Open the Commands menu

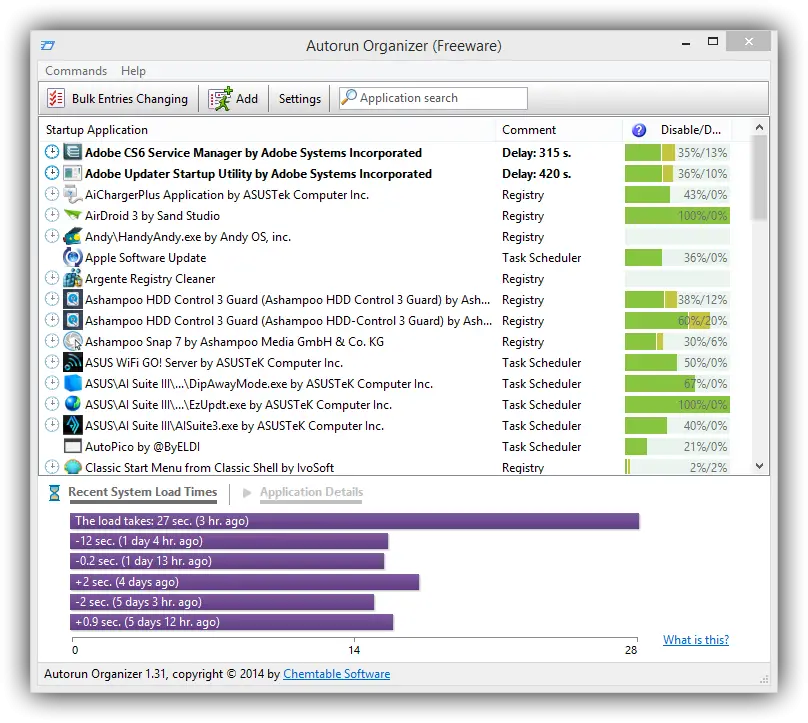coord(76,71)
